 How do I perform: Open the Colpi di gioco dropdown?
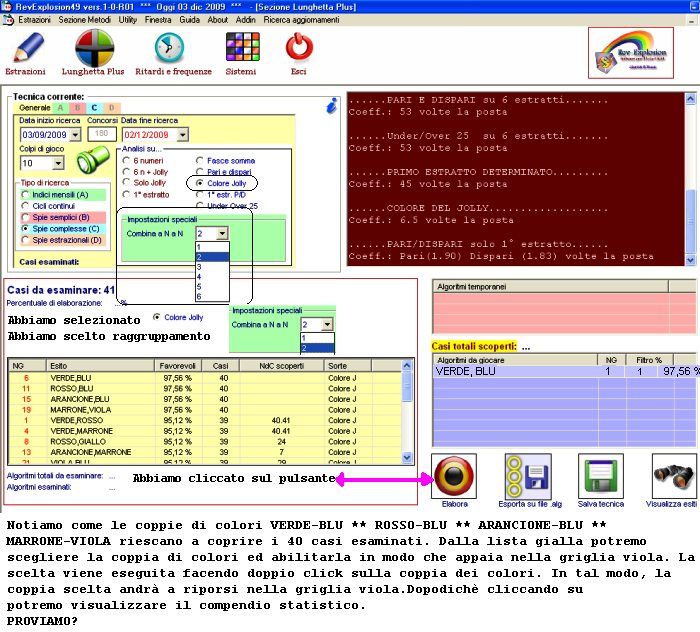tap(58, 163)
